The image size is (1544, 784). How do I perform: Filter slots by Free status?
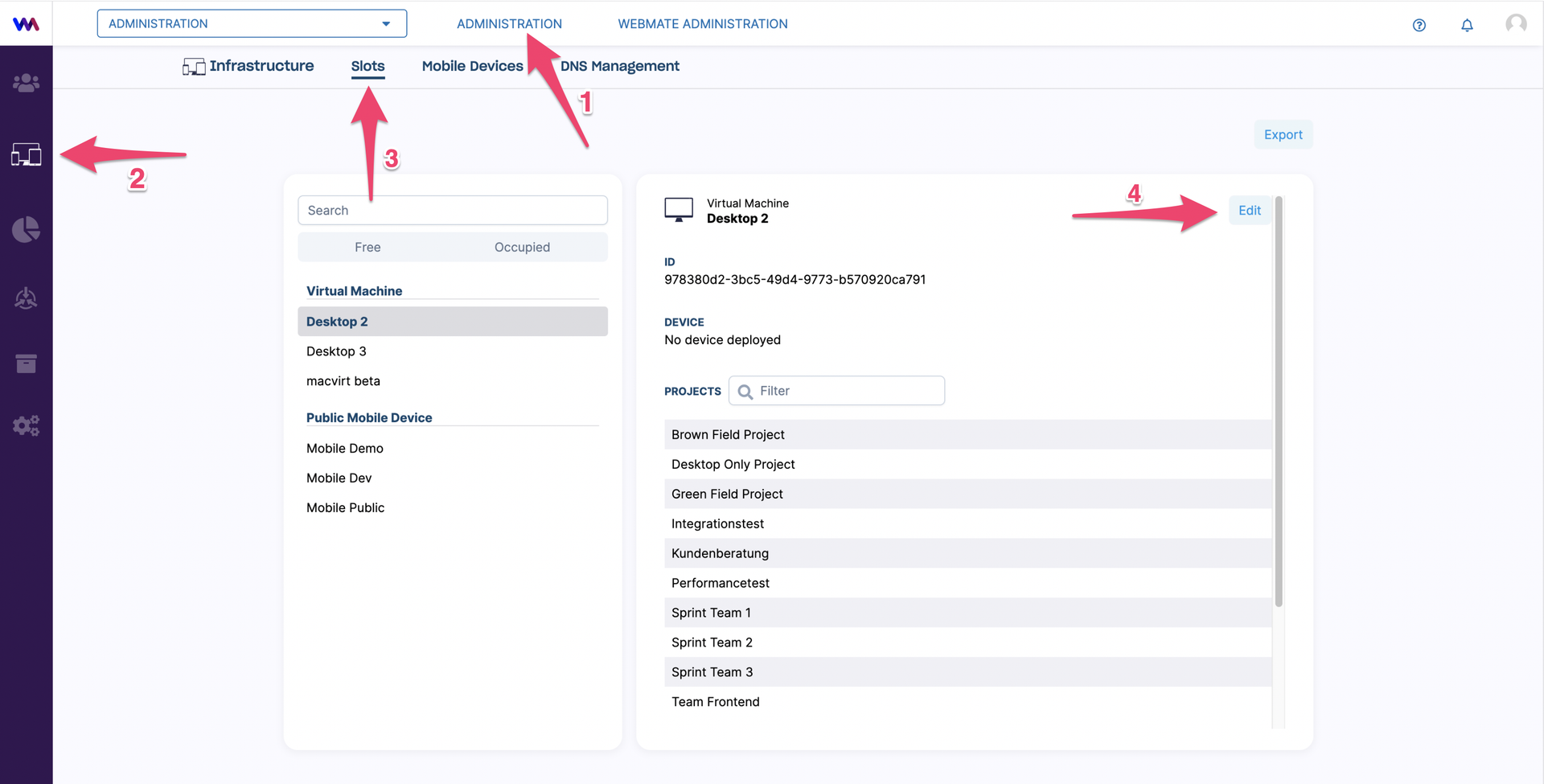368,247
